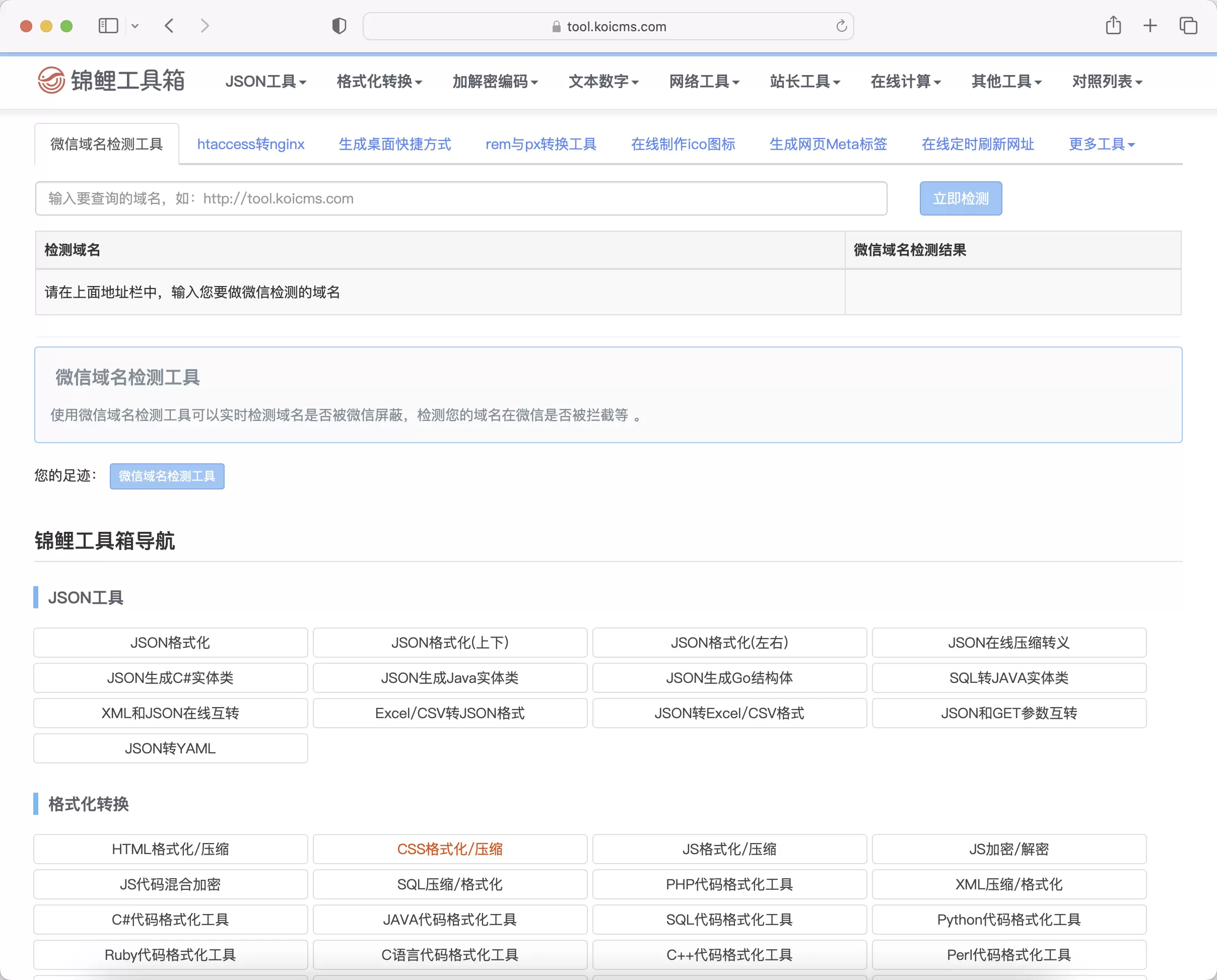Image resolution: width=1217 pixels, height=980 pixels.
Task: Open XML压缩/格式化 tool
Action: tap(1009, 884)
